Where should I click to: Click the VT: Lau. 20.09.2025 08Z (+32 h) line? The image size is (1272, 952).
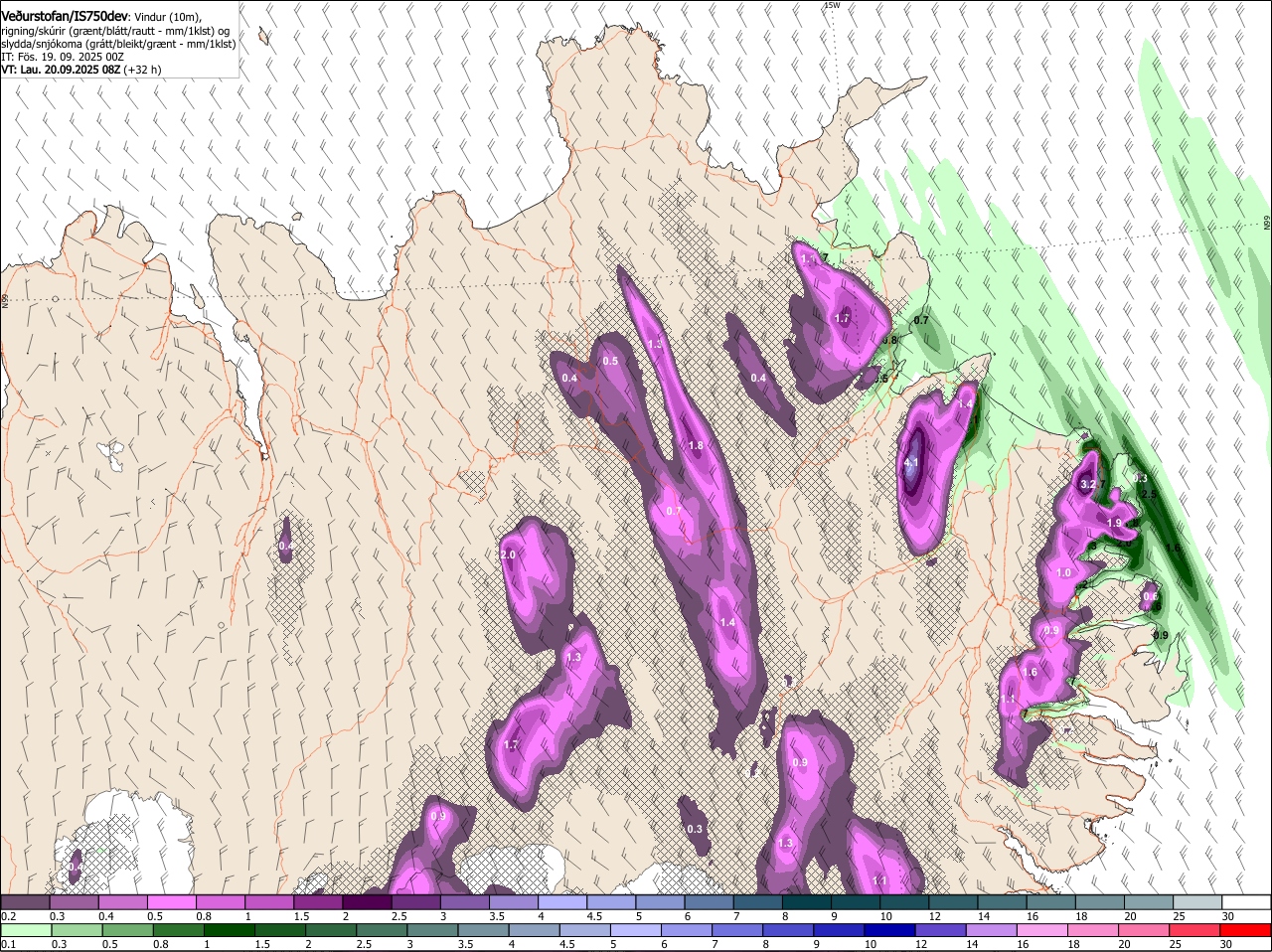tap(80, 70)
